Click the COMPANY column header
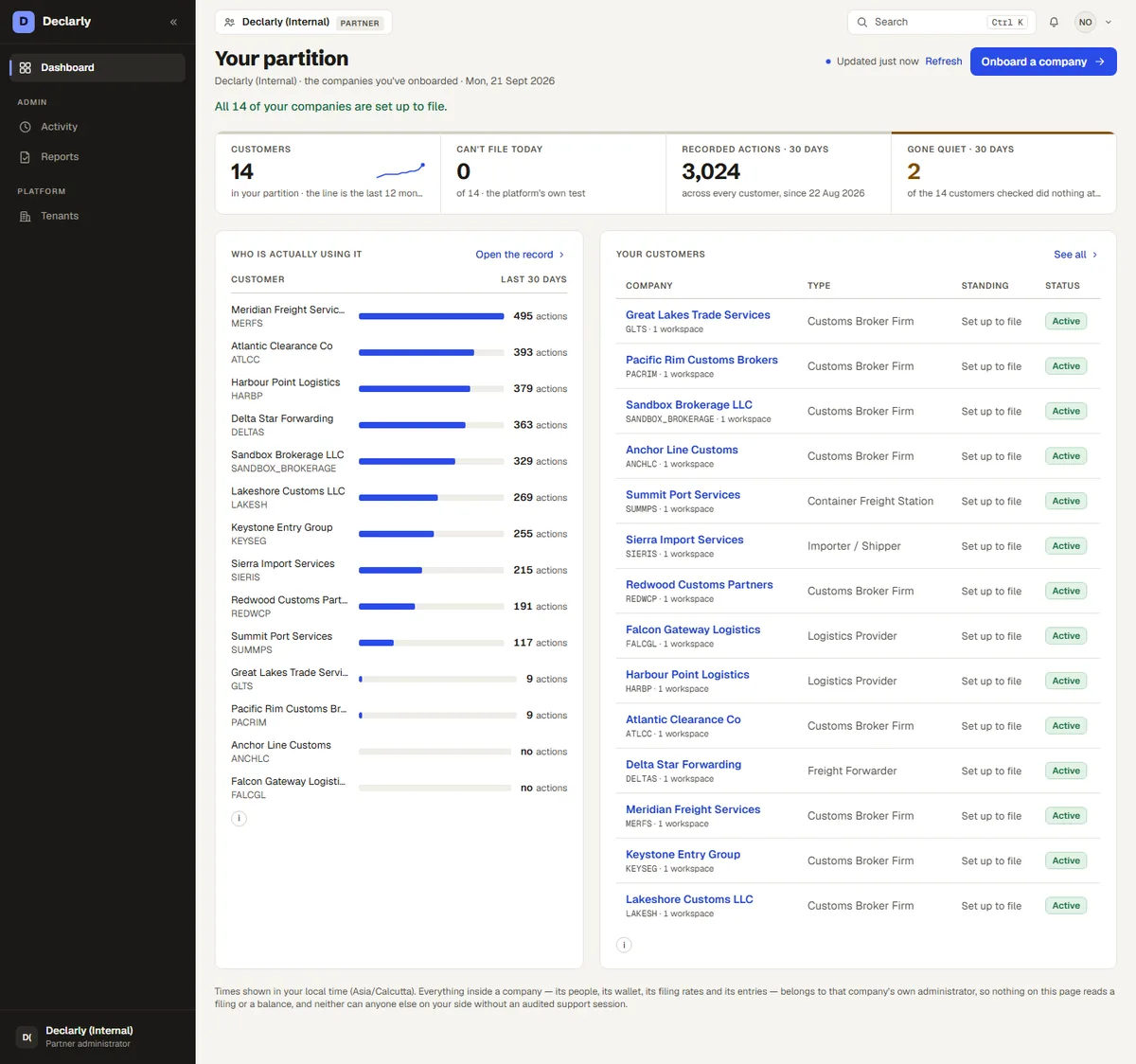Image resolution: width=1136 pixels, height=1064 pixels. coord(649,286)
